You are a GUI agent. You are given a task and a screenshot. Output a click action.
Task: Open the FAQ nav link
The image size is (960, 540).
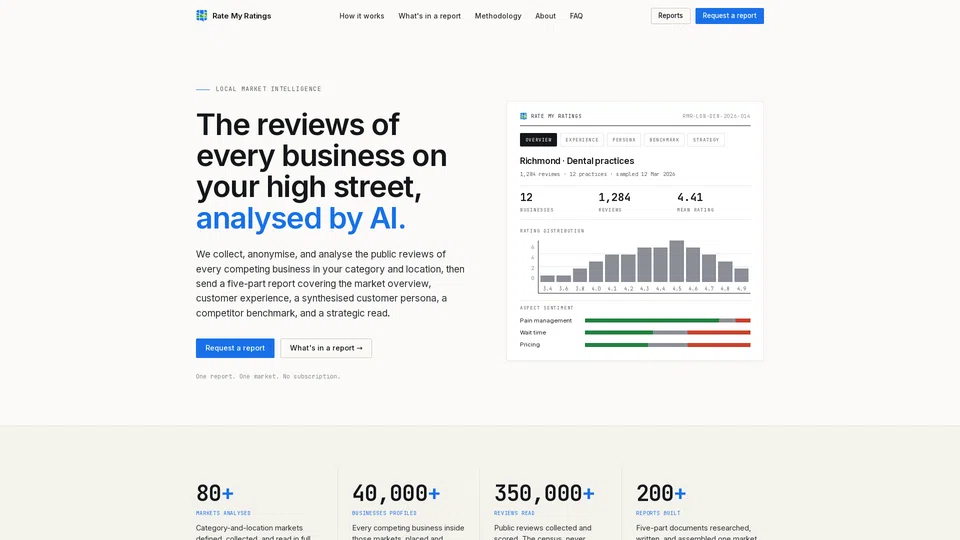tap(576, 16)
